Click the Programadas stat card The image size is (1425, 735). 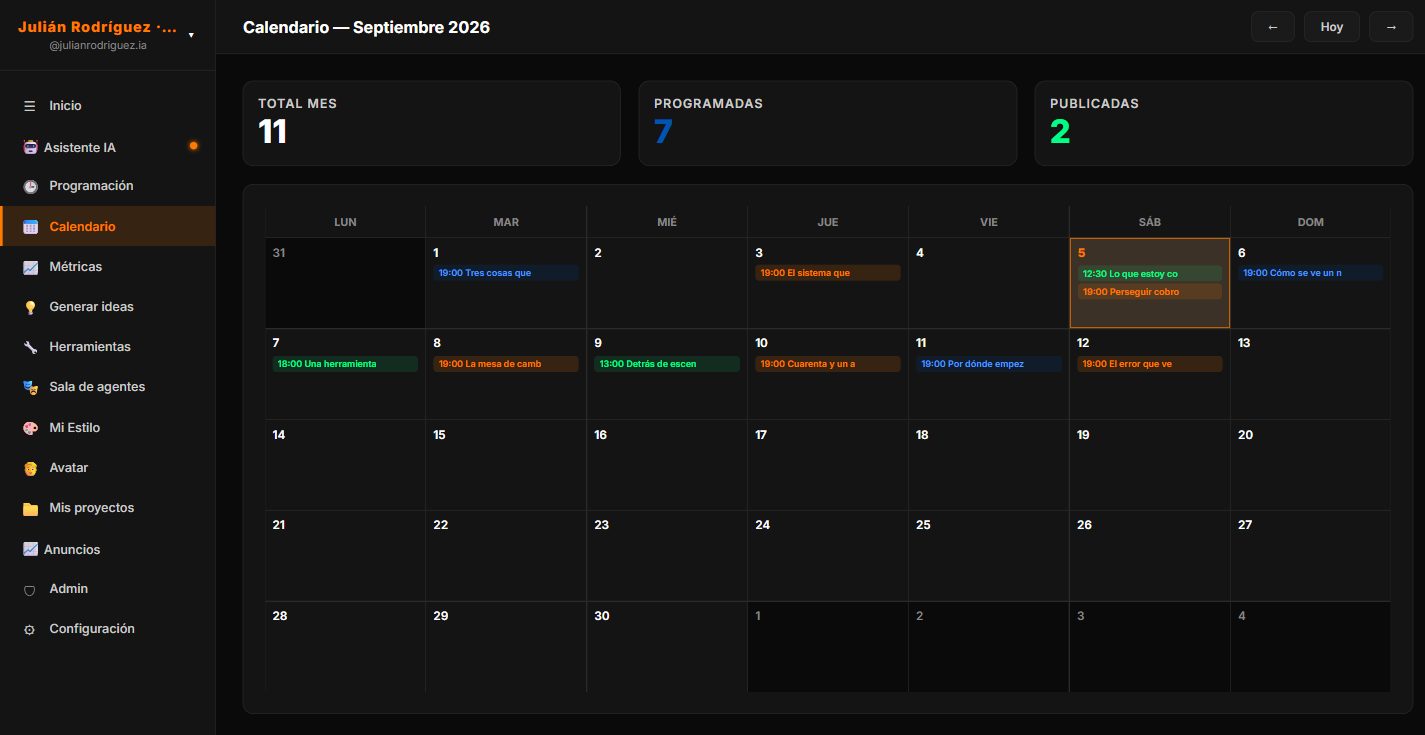click(828, 123)
